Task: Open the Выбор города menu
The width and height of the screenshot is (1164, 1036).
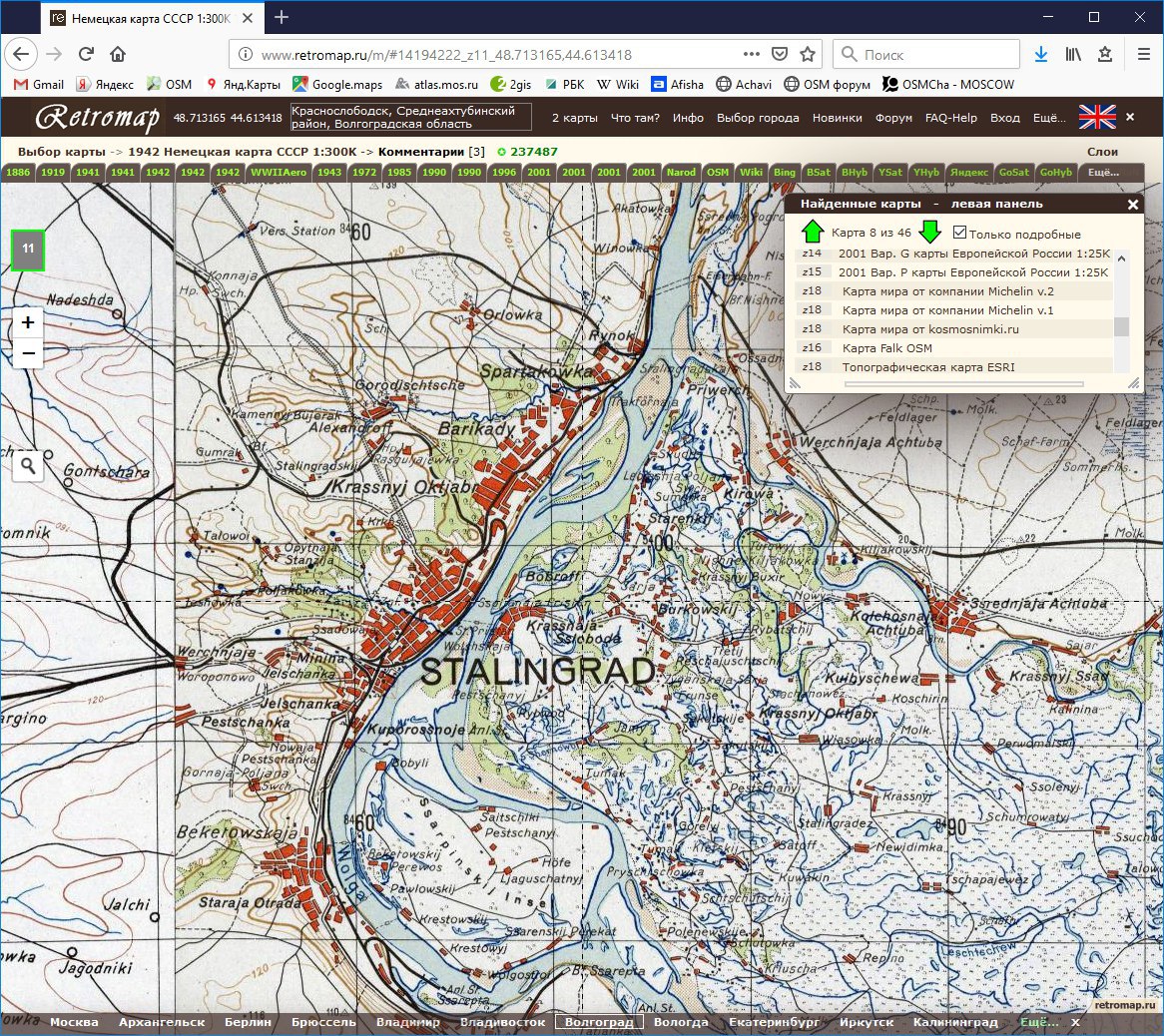Action: click(758, 117)
